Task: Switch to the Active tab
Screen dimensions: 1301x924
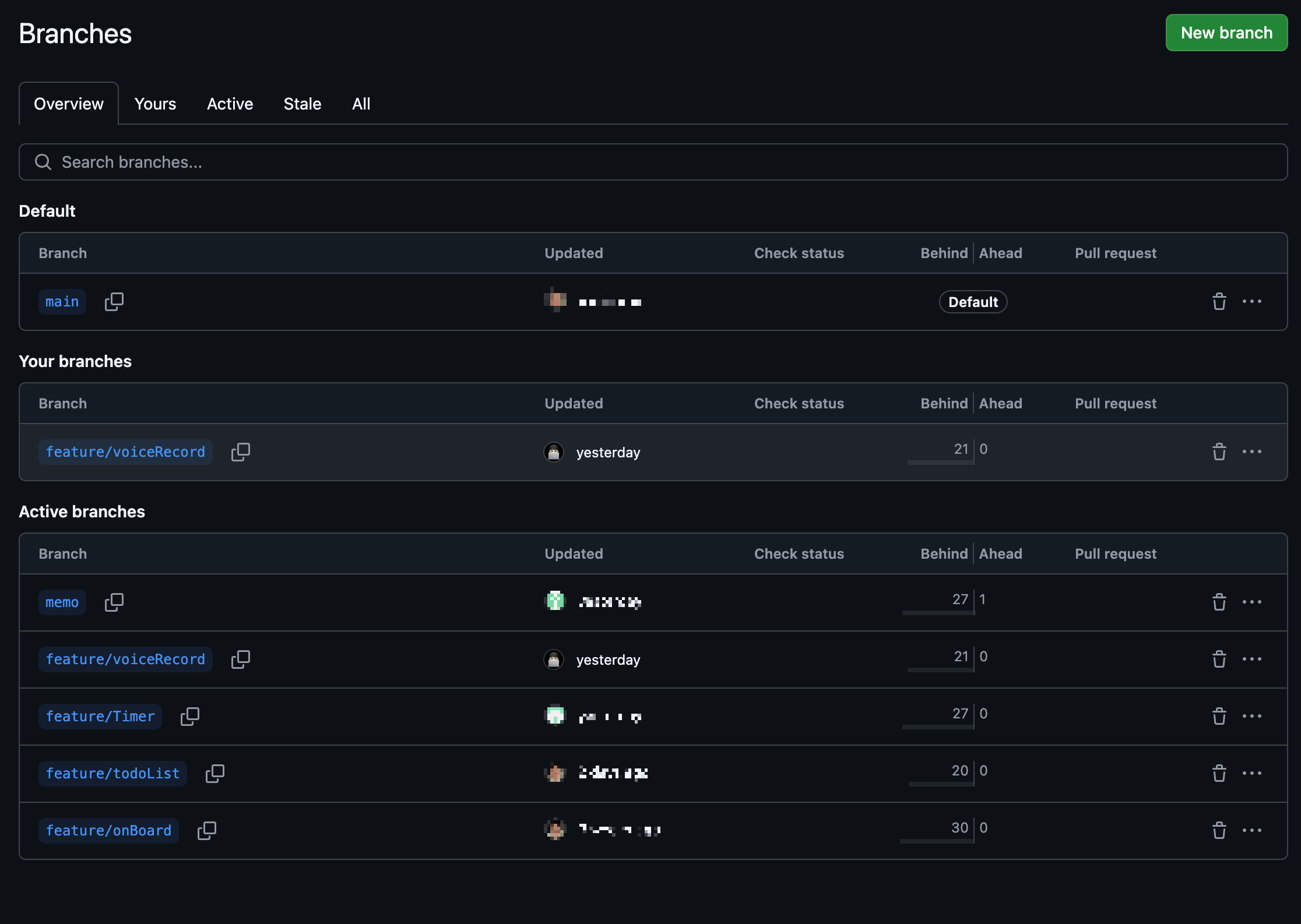Action: (230, 104)
